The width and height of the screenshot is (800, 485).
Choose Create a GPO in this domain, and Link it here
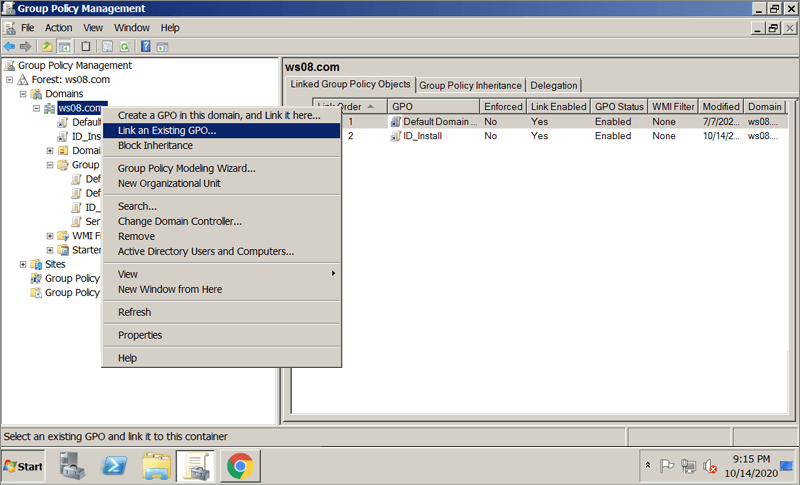(221, 115)
